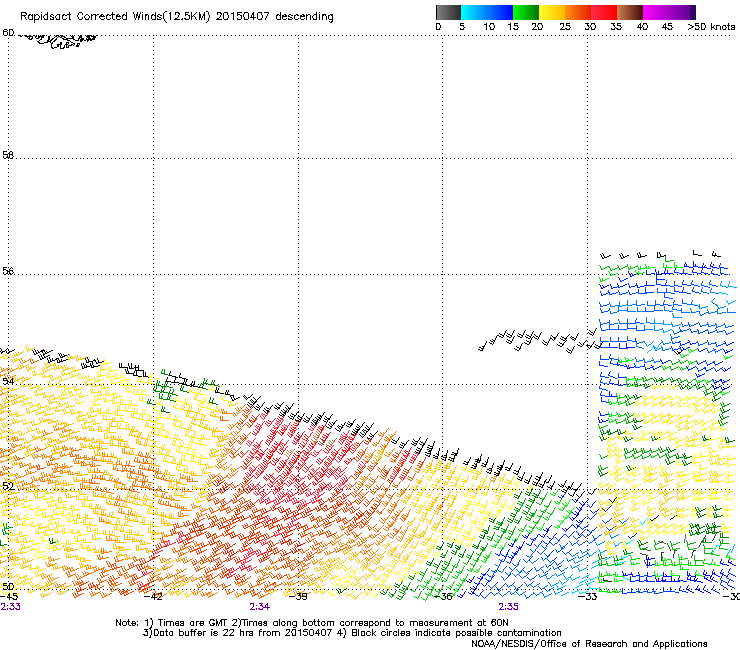Click the latitude label 56
This screenshot has width=740, height=650.
[8, 271]
